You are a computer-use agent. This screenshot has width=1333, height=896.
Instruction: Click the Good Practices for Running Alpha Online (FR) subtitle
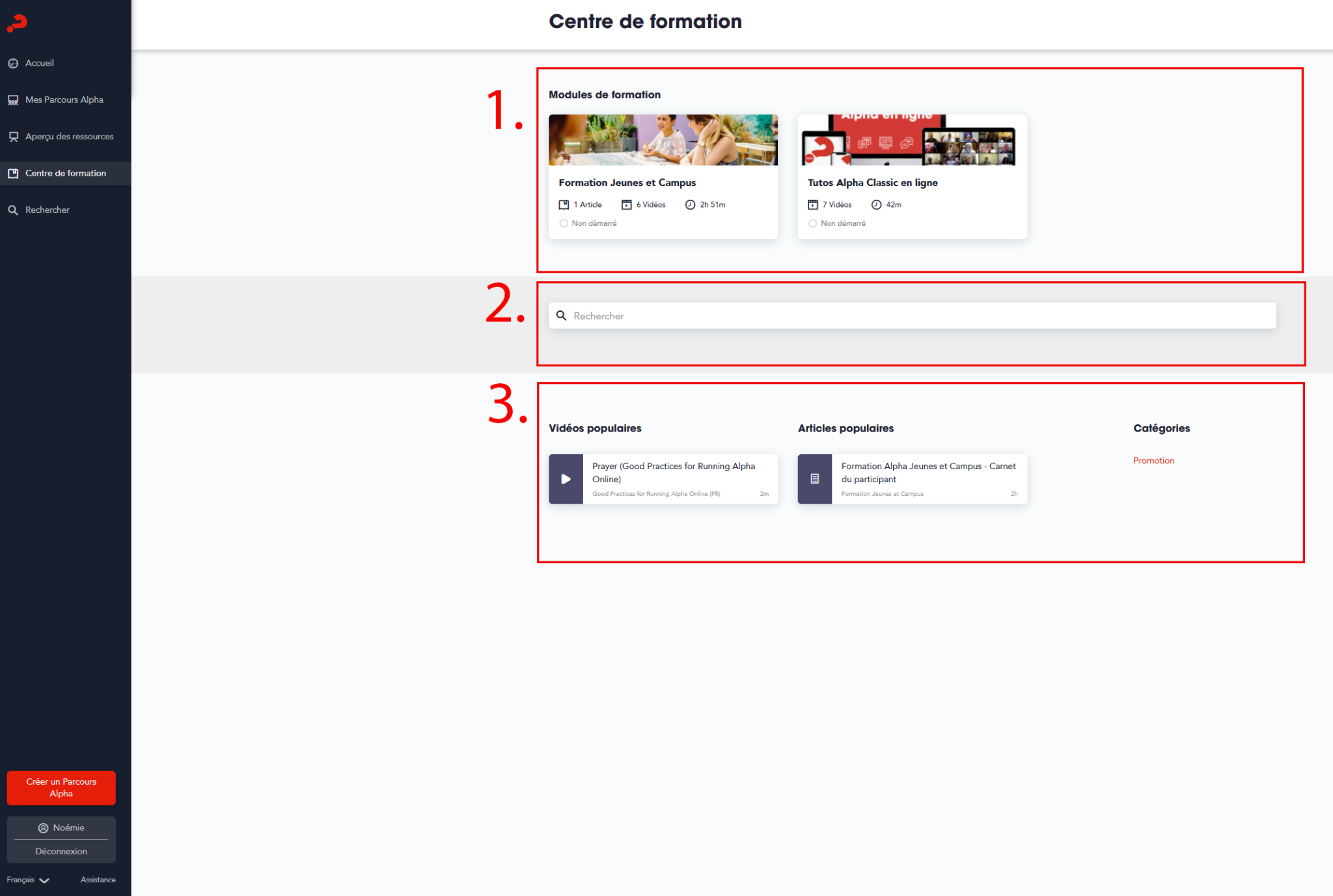point(656,495)
